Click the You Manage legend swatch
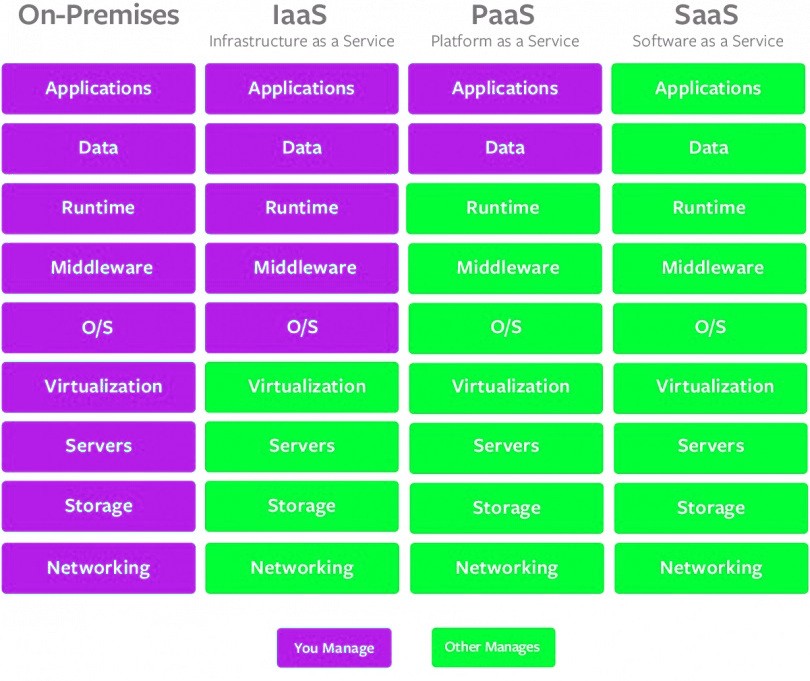The height and width of the screenshot is (681, 810). (334, 648)
